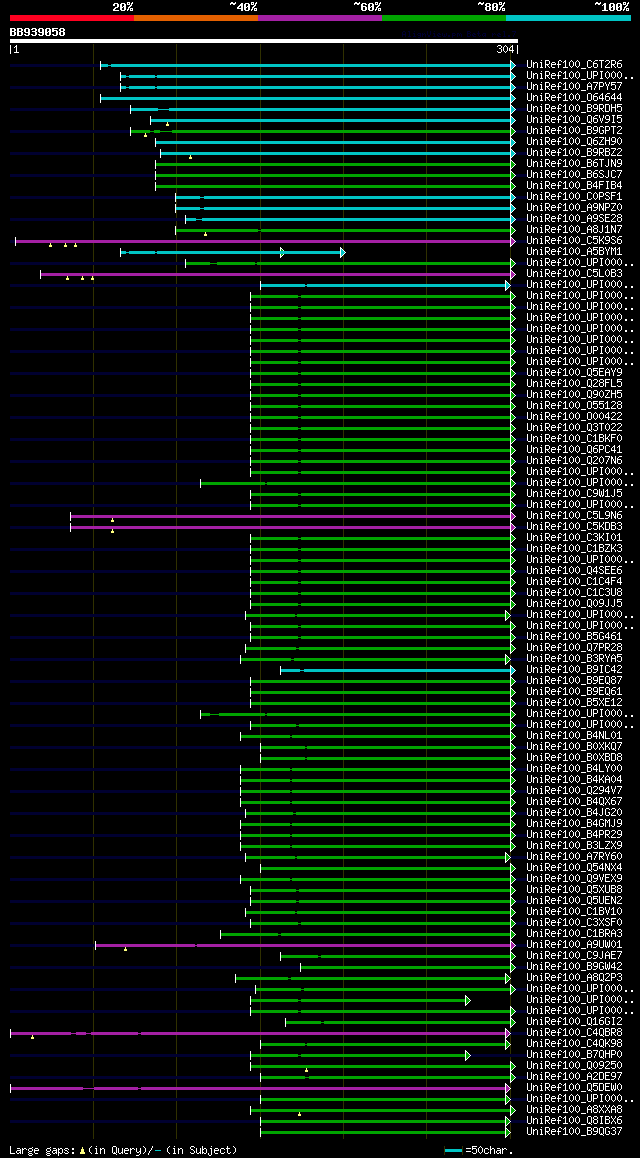Image resolution: width=640 pixels, height=1158 pixels.
Task: Open hit UniRef100_Q09JJ5
Action: click(574, 603)
